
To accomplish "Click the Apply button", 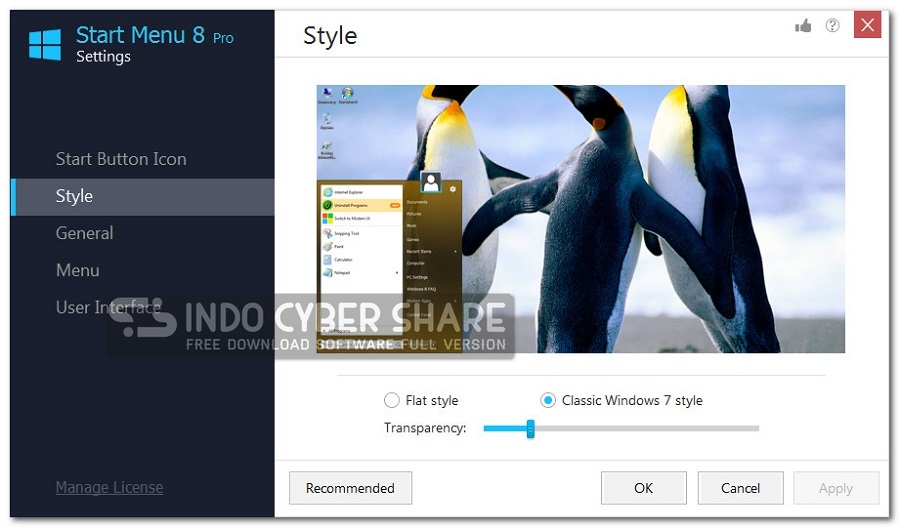I will (x=836, y=488).
